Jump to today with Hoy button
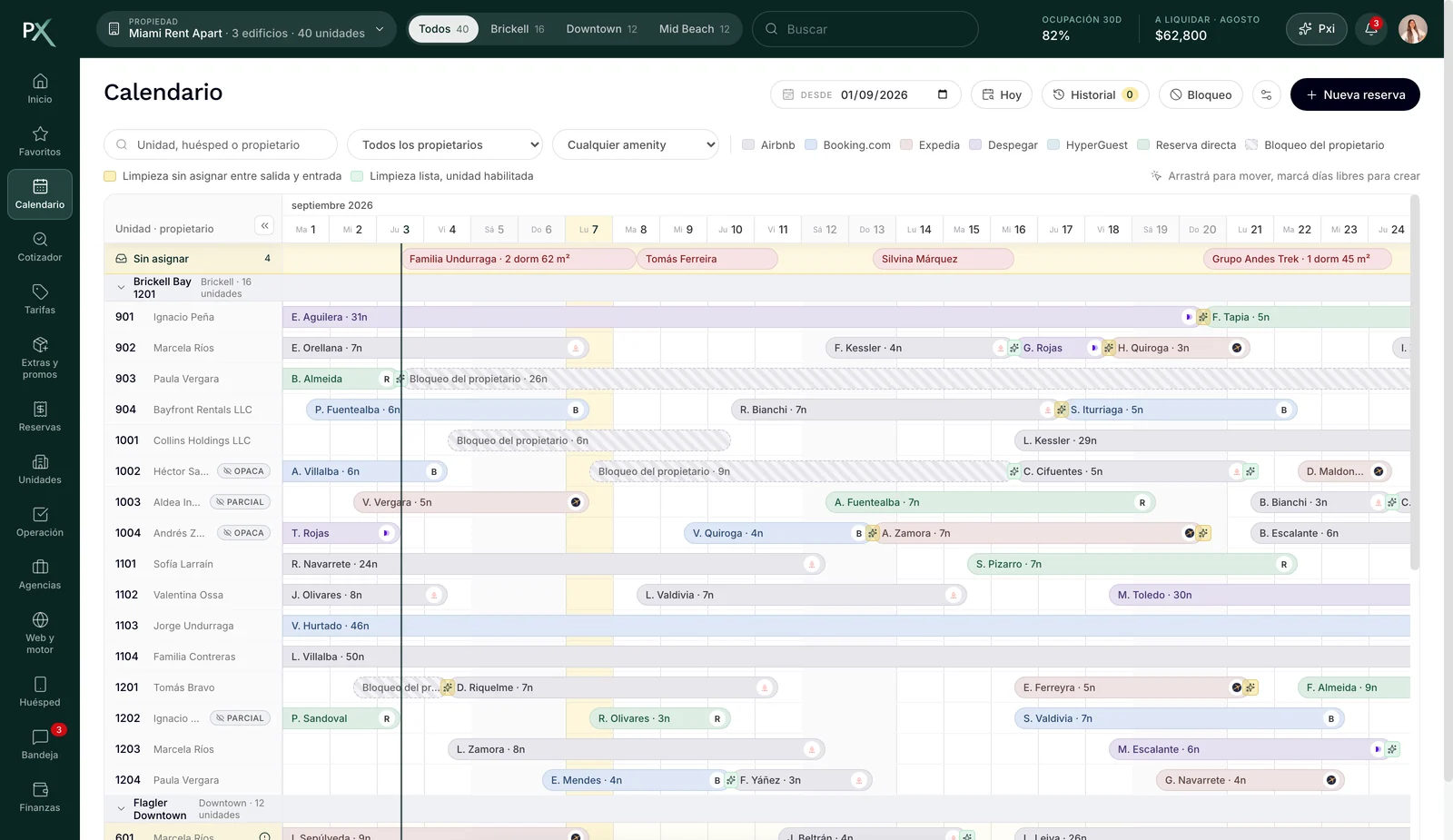The height and width of the screenshot is (840, 1453). click(x=1002, y=94)
